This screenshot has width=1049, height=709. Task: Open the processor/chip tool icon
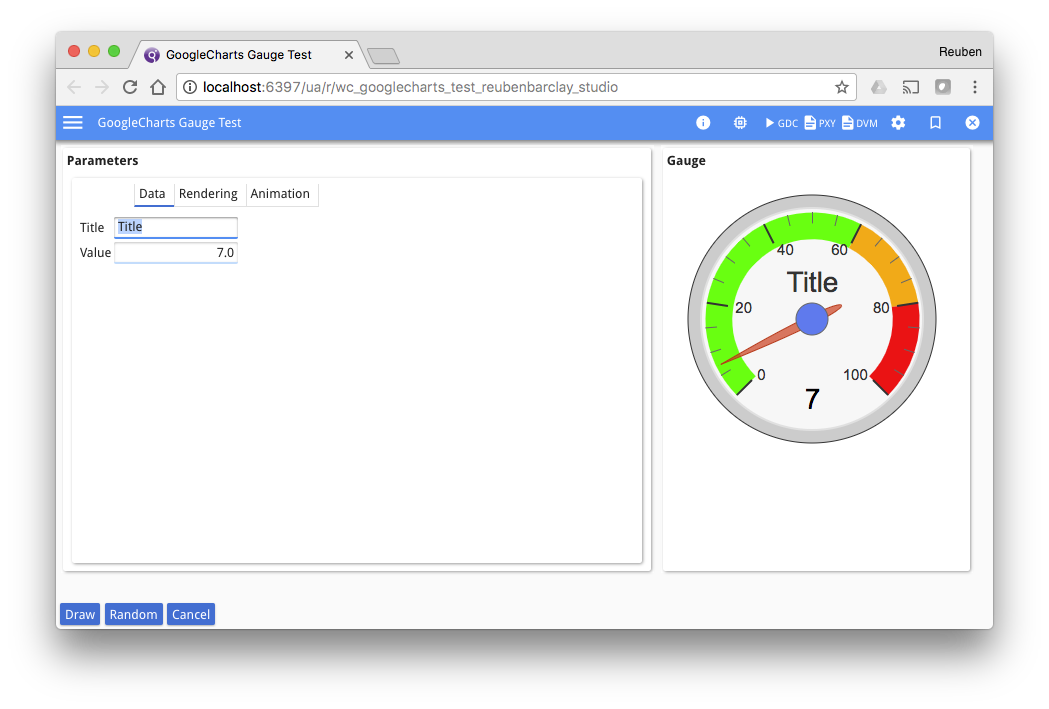click(x=739, y=122)
